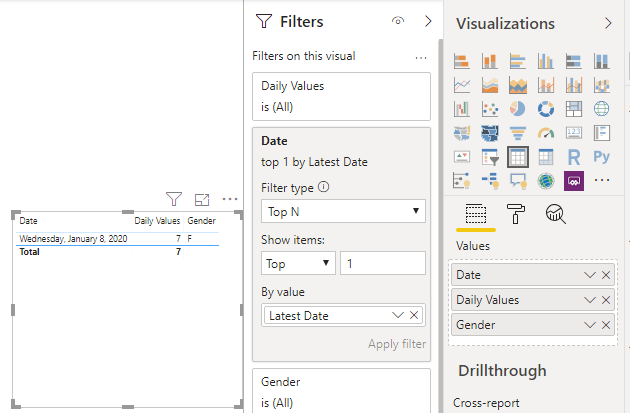This screenshot has width=630, height=413.
Task: Open the Format paint roller tab
Action: [x=516, y=213]
